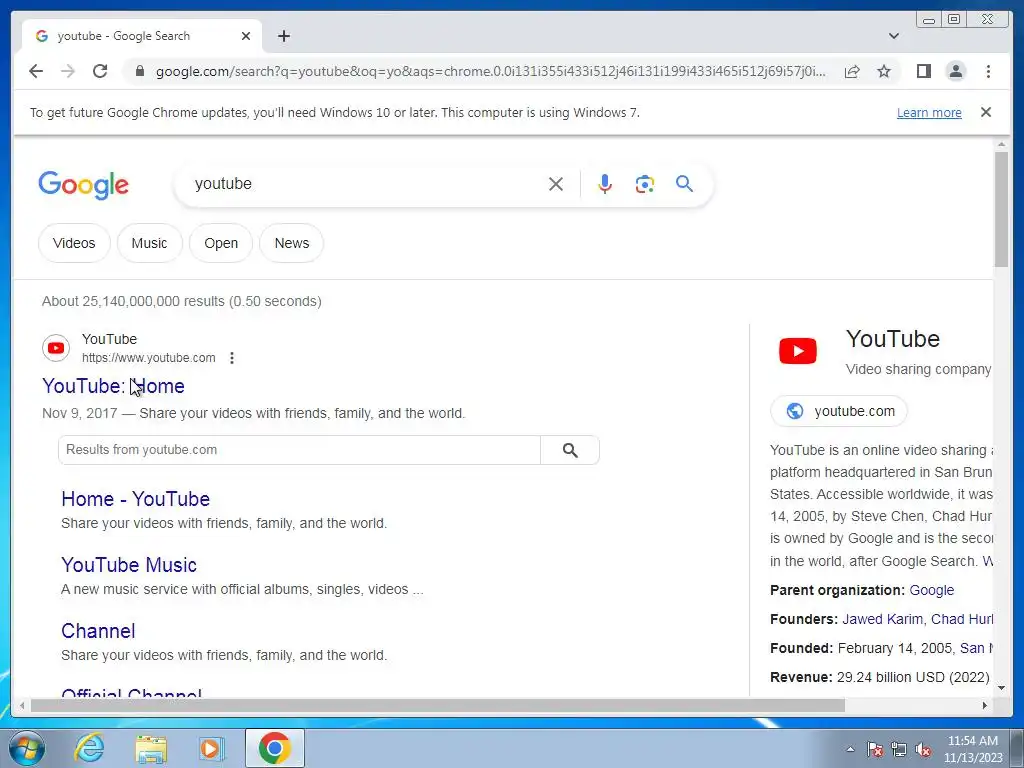Open the Chrome profile avatar
Viewport: 1024px width, 768px height.
955,71
